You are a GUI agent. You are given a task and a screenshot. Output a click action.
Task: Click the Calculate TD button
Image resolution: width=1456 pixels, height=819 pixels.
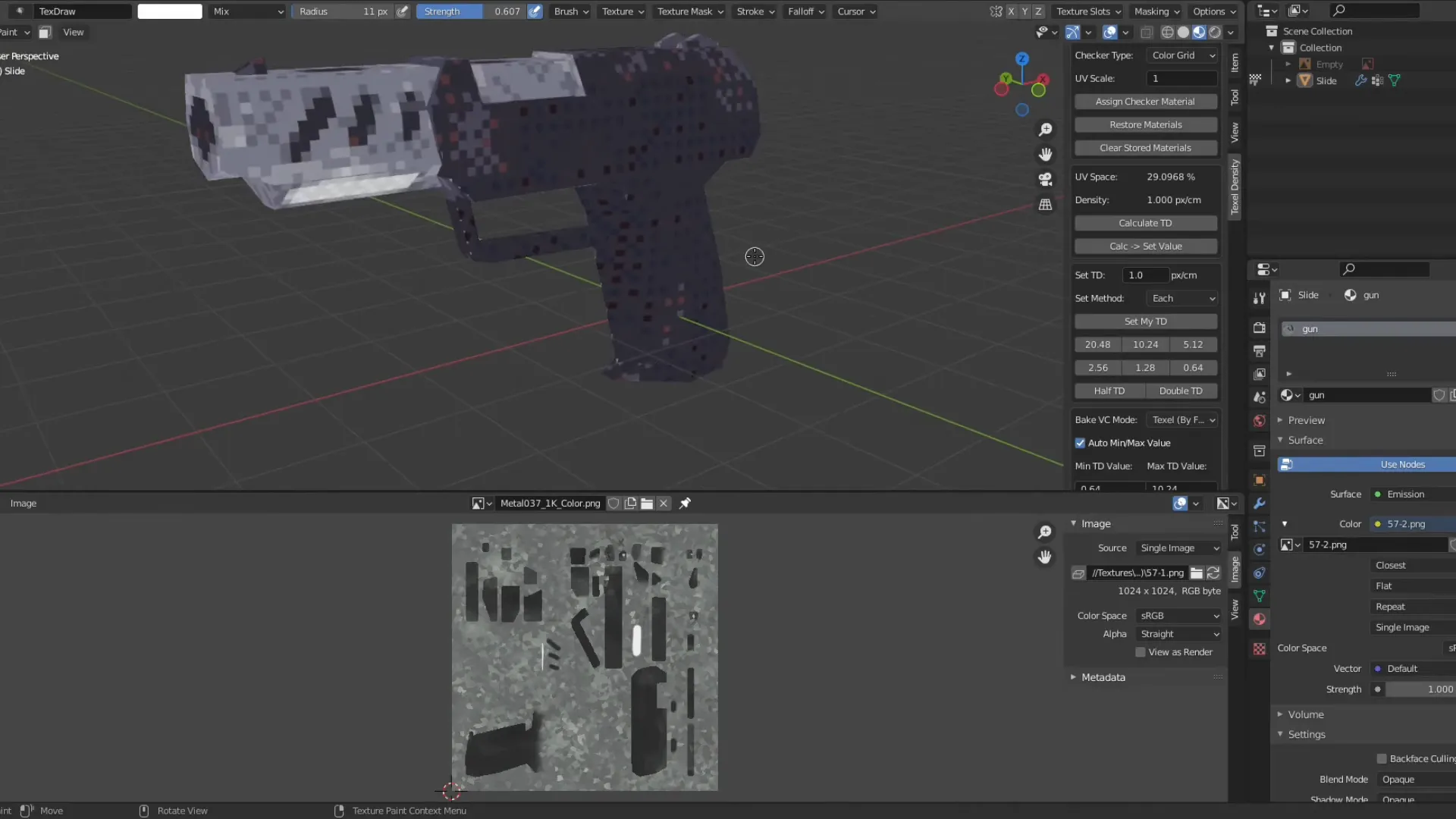coord(1145,223)
